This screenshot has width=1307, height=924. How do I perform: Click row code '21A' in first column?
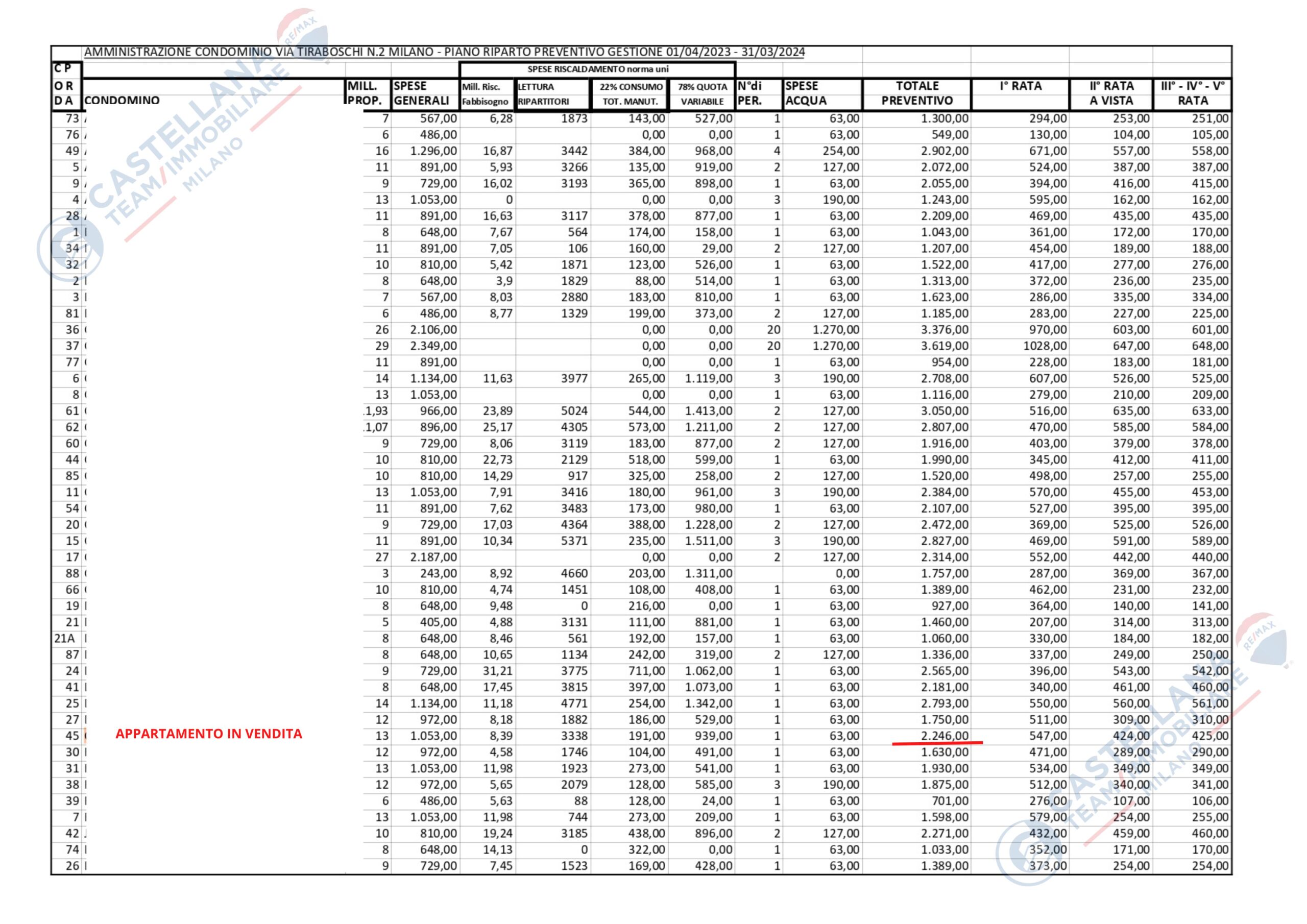(x=65, y=639)
